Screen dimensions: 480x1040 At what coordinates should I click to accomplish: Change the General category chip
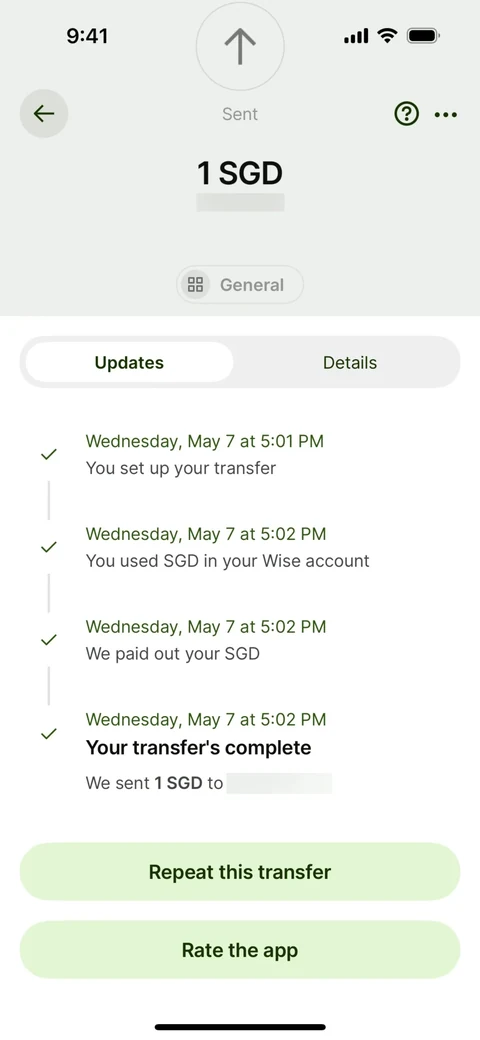point(240,285)
